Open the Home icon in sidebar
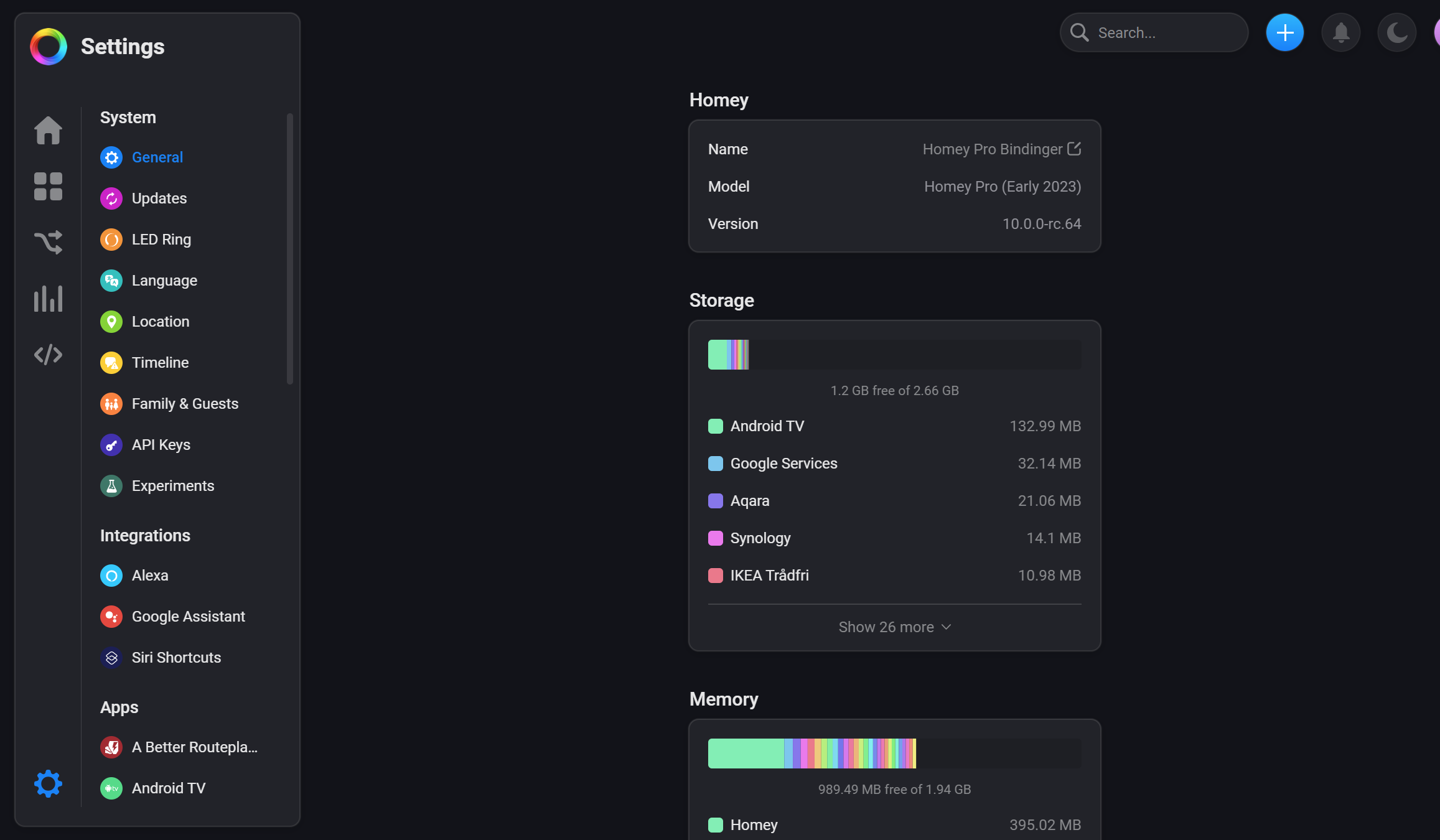Screen dimensions: 1440x840 (x=48, y=131)
